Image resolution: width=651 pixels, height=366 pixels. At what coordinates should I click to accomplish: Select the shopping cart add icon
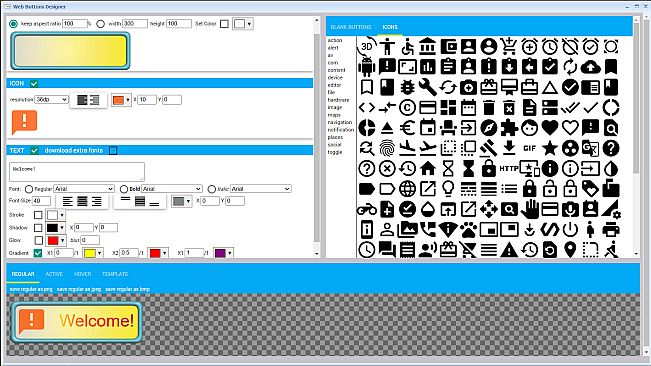click(509, 46)
